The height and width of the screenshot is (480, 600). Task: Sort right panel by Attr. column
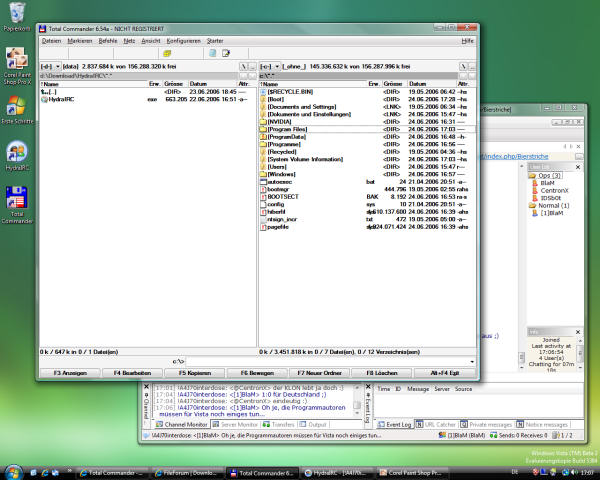click(x=464, y=84)
